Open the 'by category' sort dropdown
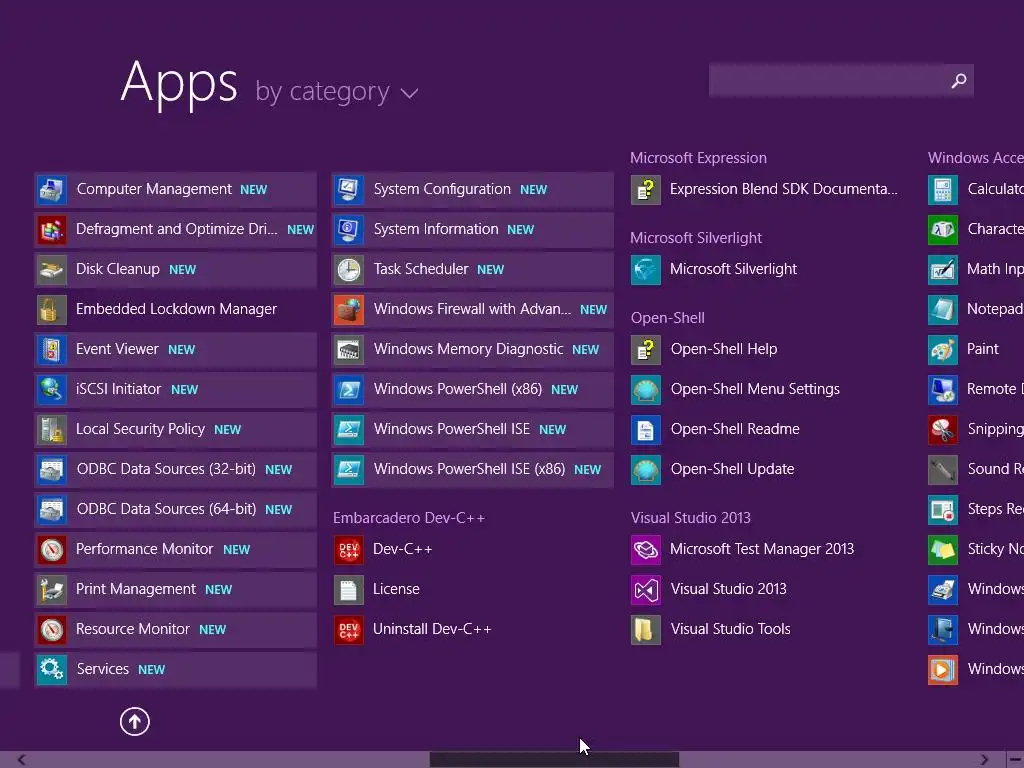 click(336, 91)
